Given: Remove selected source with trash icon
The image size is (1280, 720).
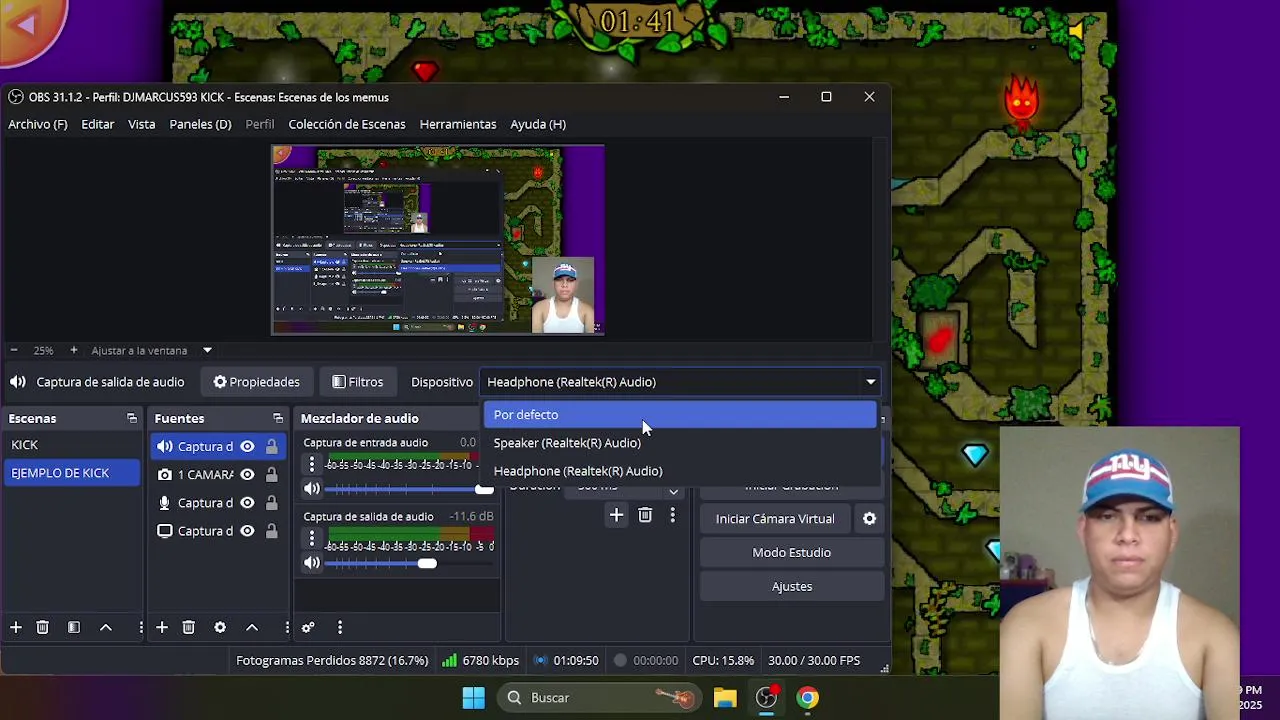Looking at the screenshot, I should pos(188,627).
